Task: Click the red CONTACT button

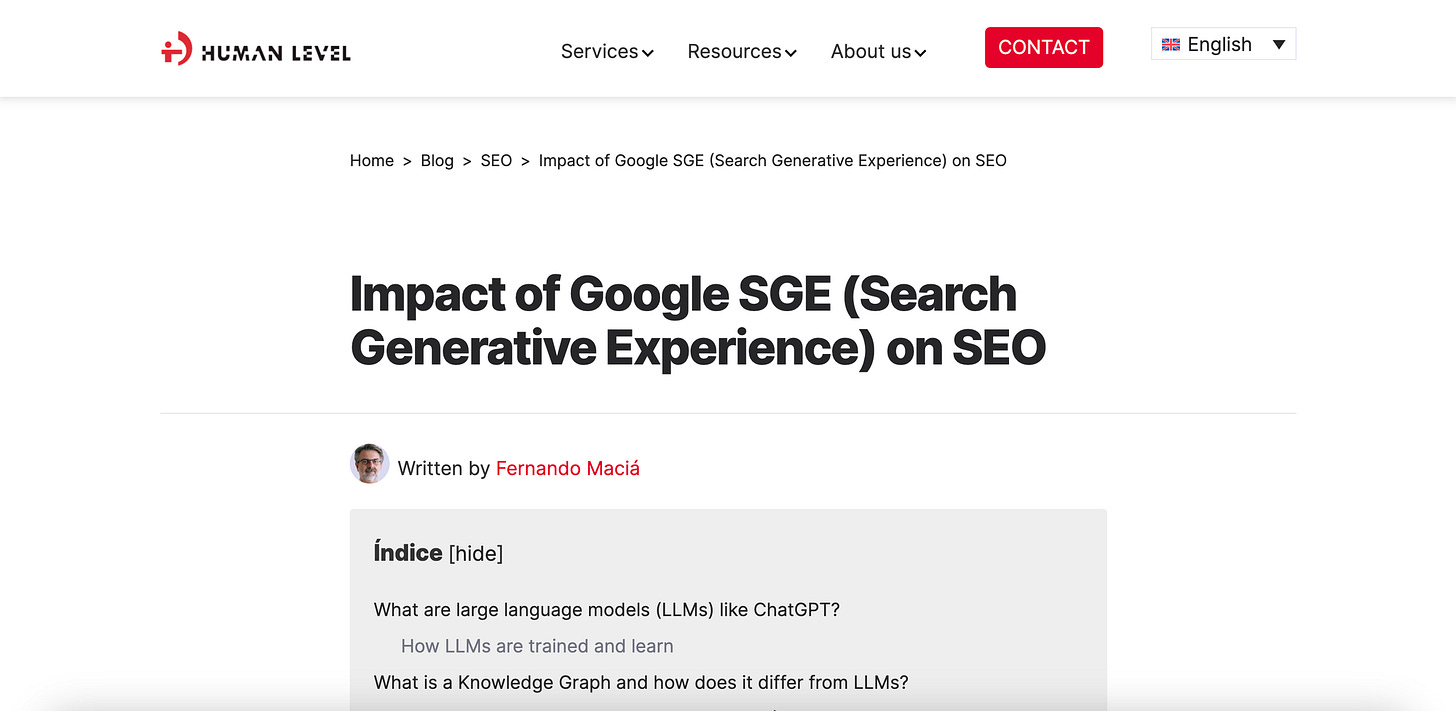Action: click(1043, 47)
